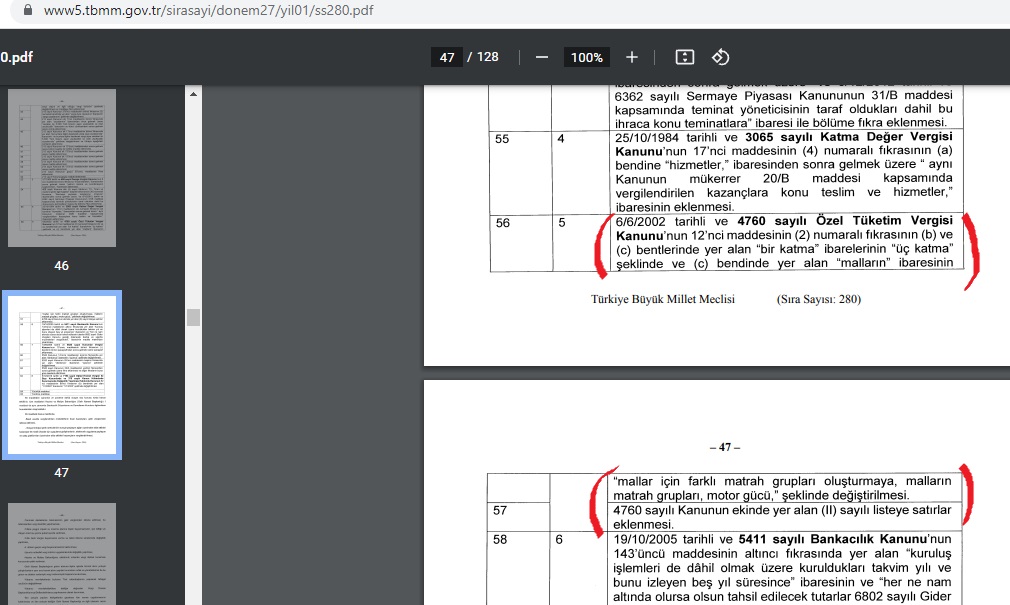Open the partially visible thumbnail below 47
Screen dimensions: 1010x605
(x=62, y=553)
